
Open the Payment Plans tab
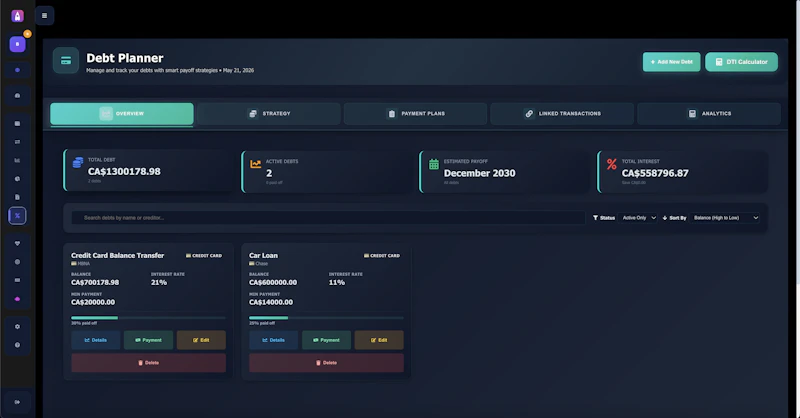[415, 114]
